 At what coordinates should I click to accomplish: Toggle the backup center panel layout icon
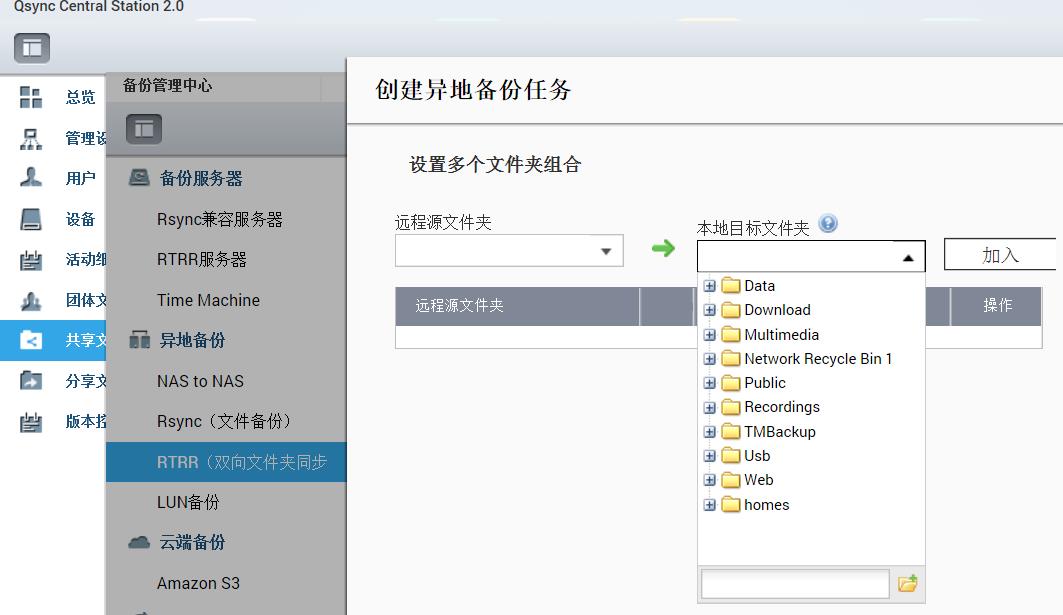(144, 128)
